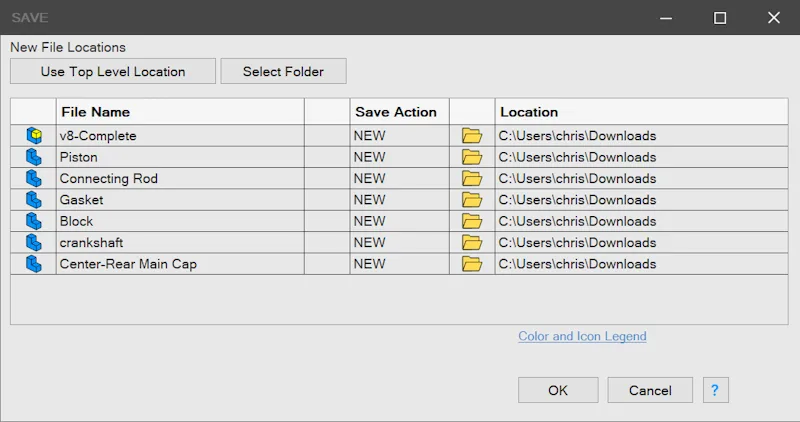
Task: Open folder browser for crankshaft row
Action: [x=472, y=243]
